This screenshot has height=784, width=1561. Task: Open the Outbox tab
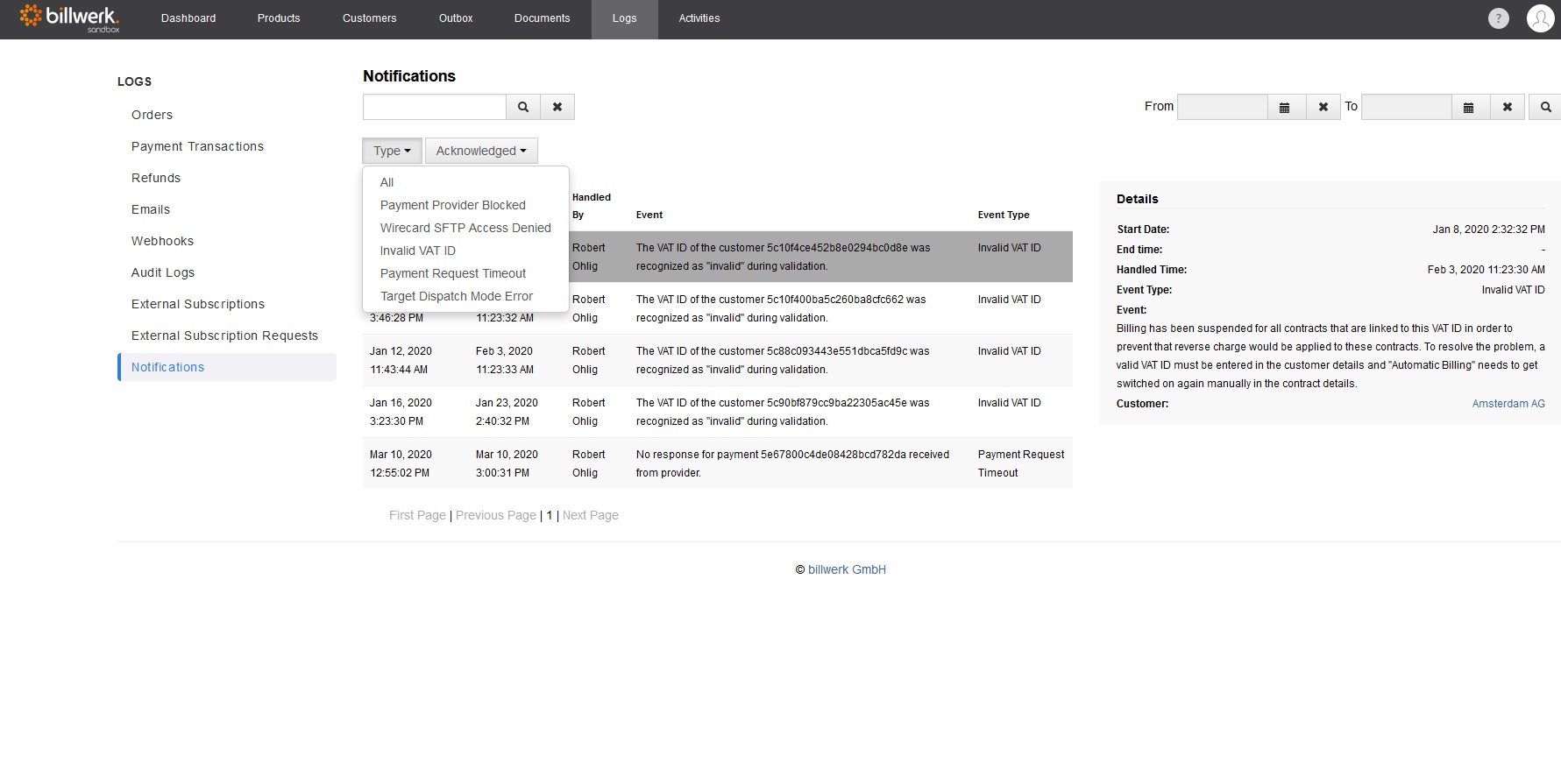[x=456, y=18]
